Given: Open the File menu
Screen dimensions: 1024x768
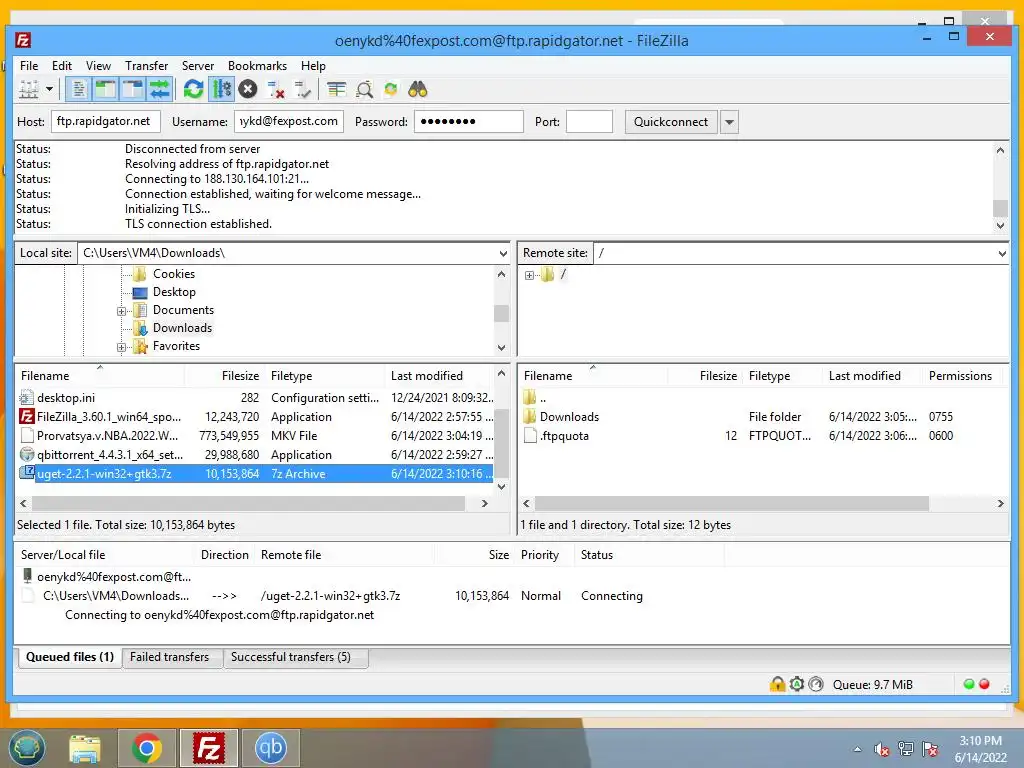Looking at the screenshot, I should pos(29,65).
